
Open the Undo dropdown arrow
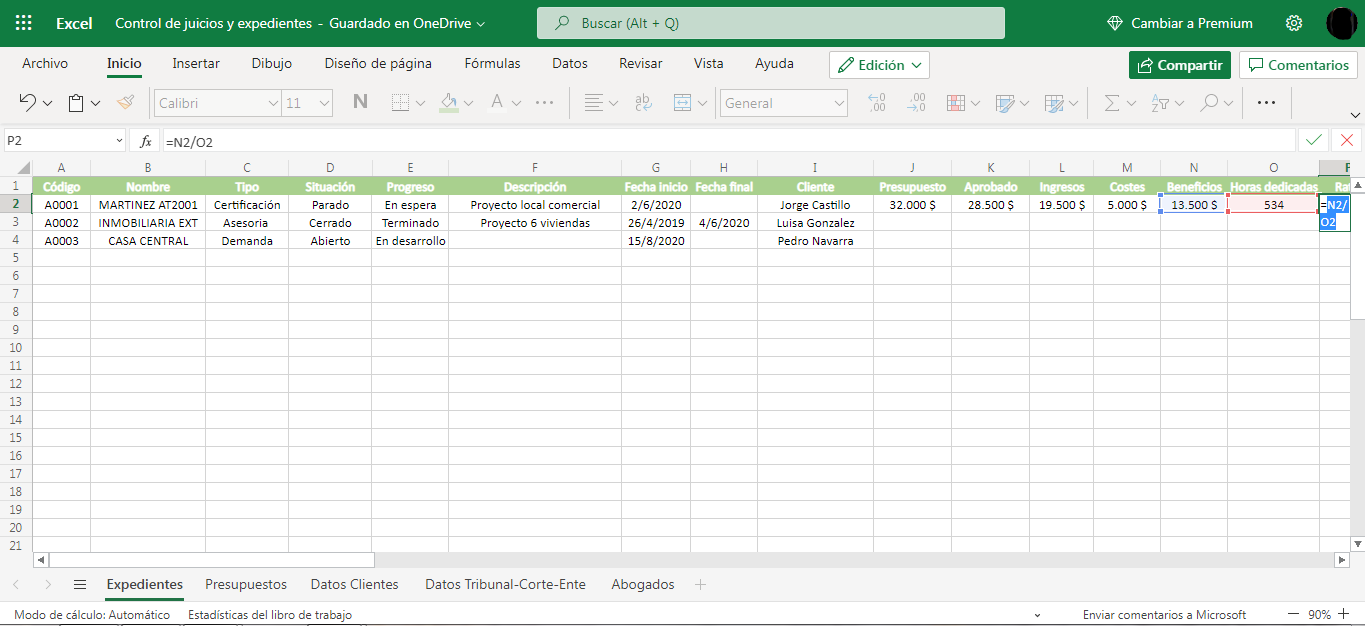(x=49, y=103)
